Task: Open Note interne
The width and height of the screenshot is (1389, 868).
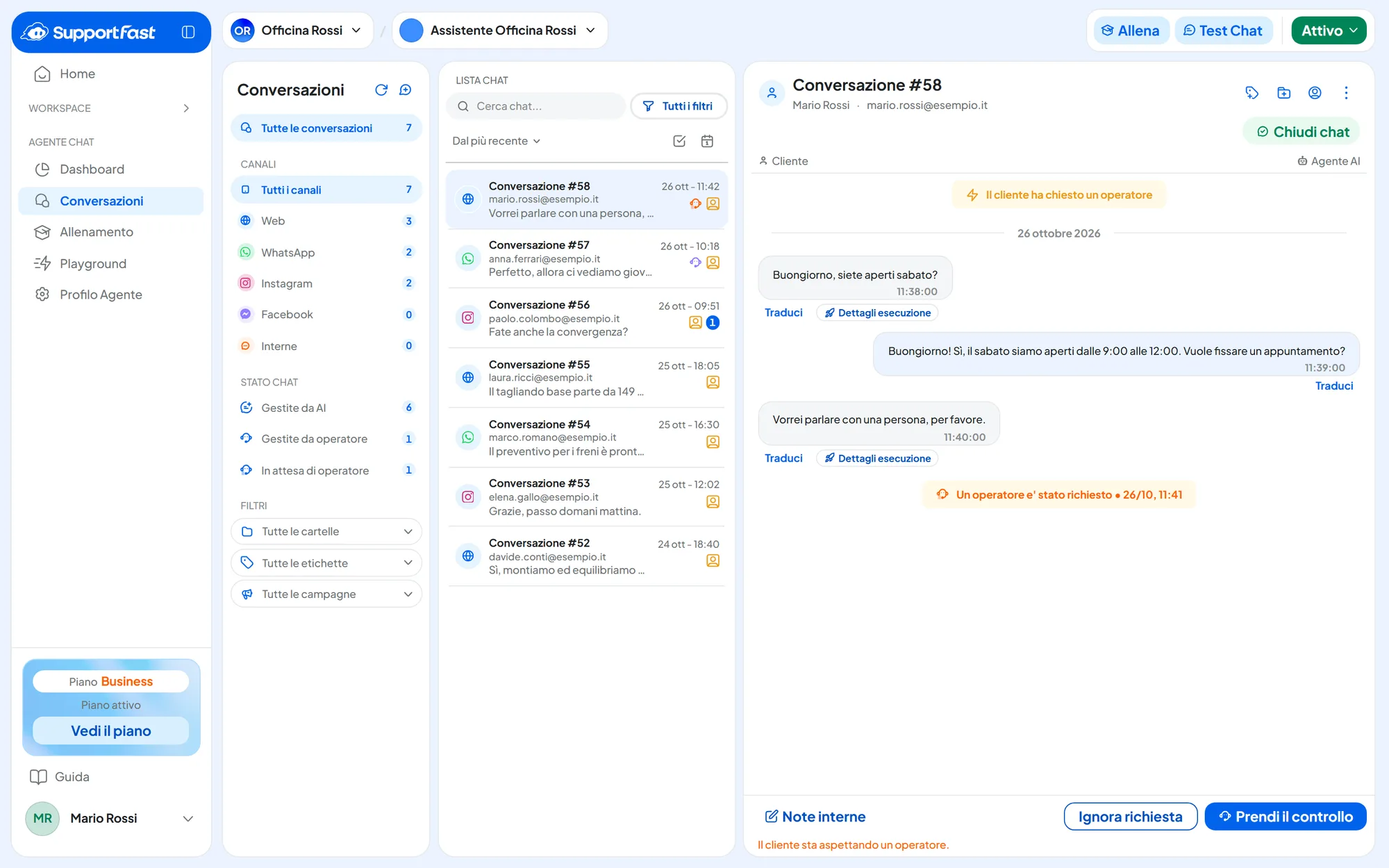Action: (x=815, y=817)
